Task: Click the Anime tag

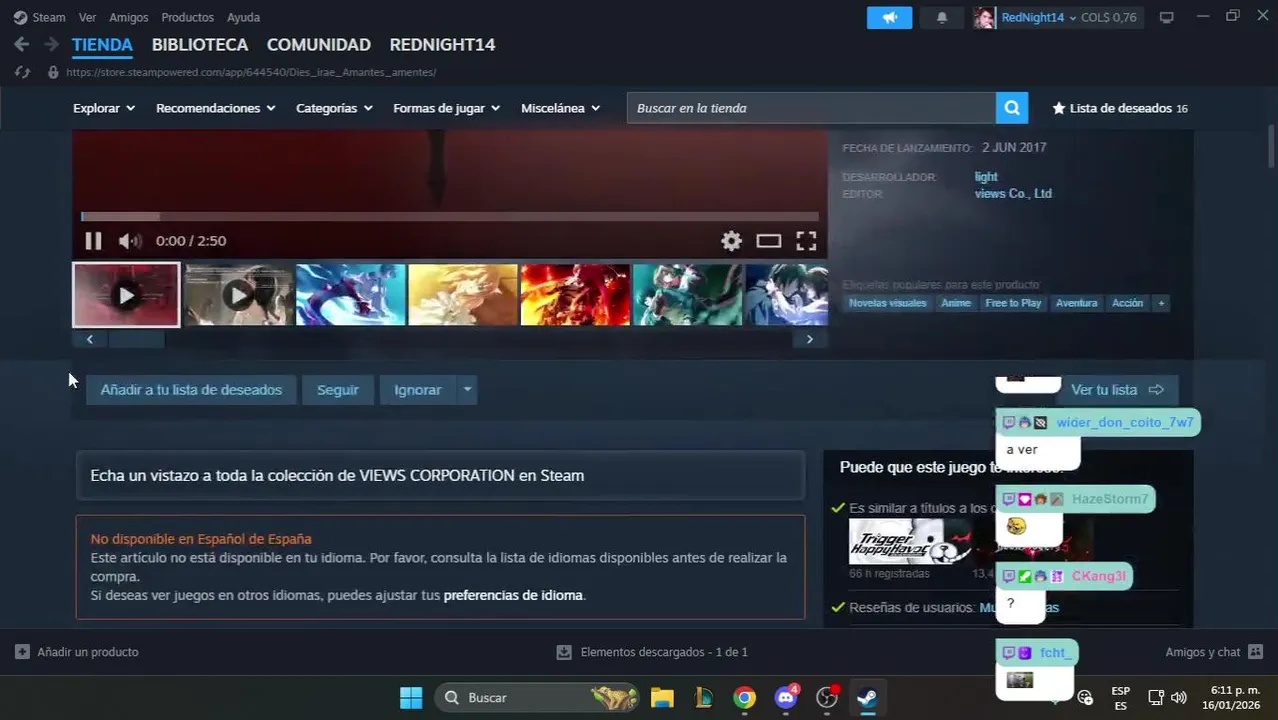Action: (x=956, y=303)
